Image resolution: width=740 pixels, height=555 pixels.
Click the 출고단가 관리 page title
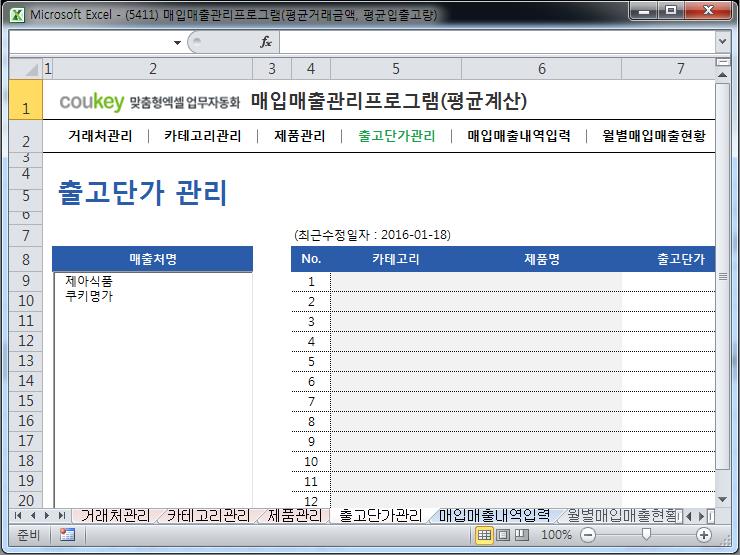click(143, 193)
